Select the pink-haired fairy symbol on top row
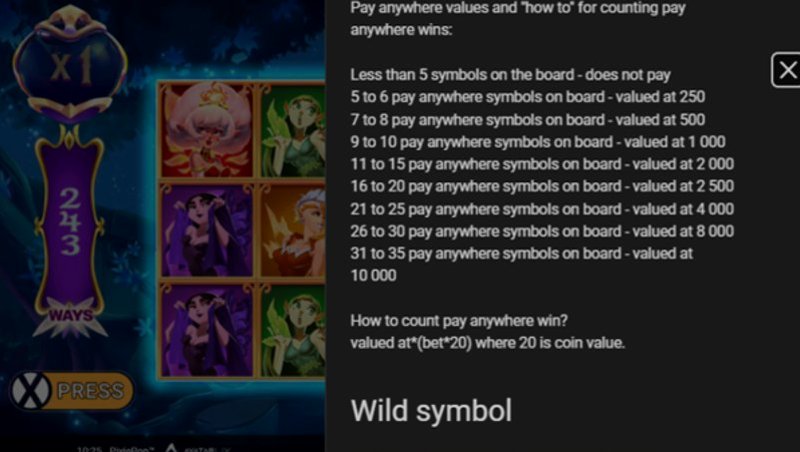This screenshot has width=800, height=452. click(x=207, y=130)
